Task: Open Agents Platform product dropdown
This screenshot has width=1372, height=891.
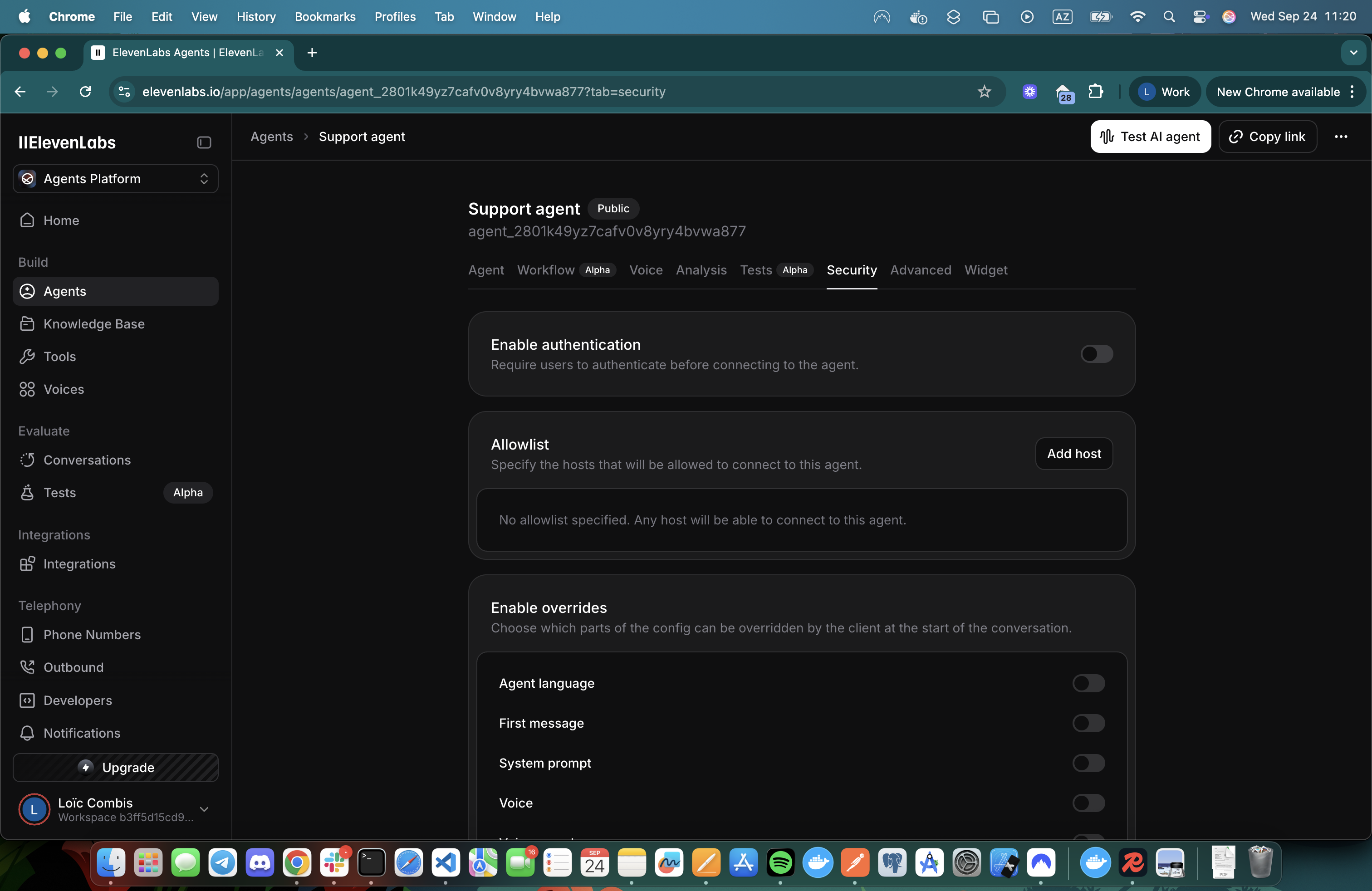Action: [115, 179]
